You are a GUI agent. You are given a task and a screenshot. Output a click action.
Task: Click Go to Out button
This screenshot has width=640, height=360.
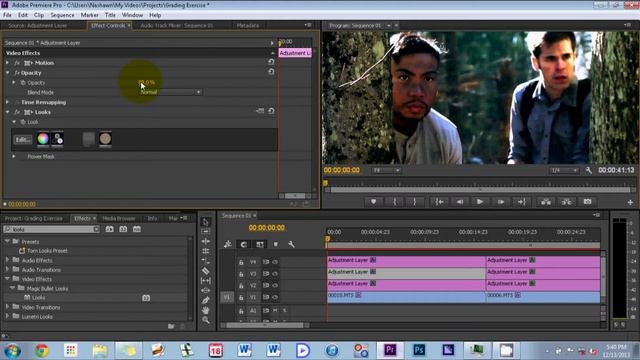522,202
